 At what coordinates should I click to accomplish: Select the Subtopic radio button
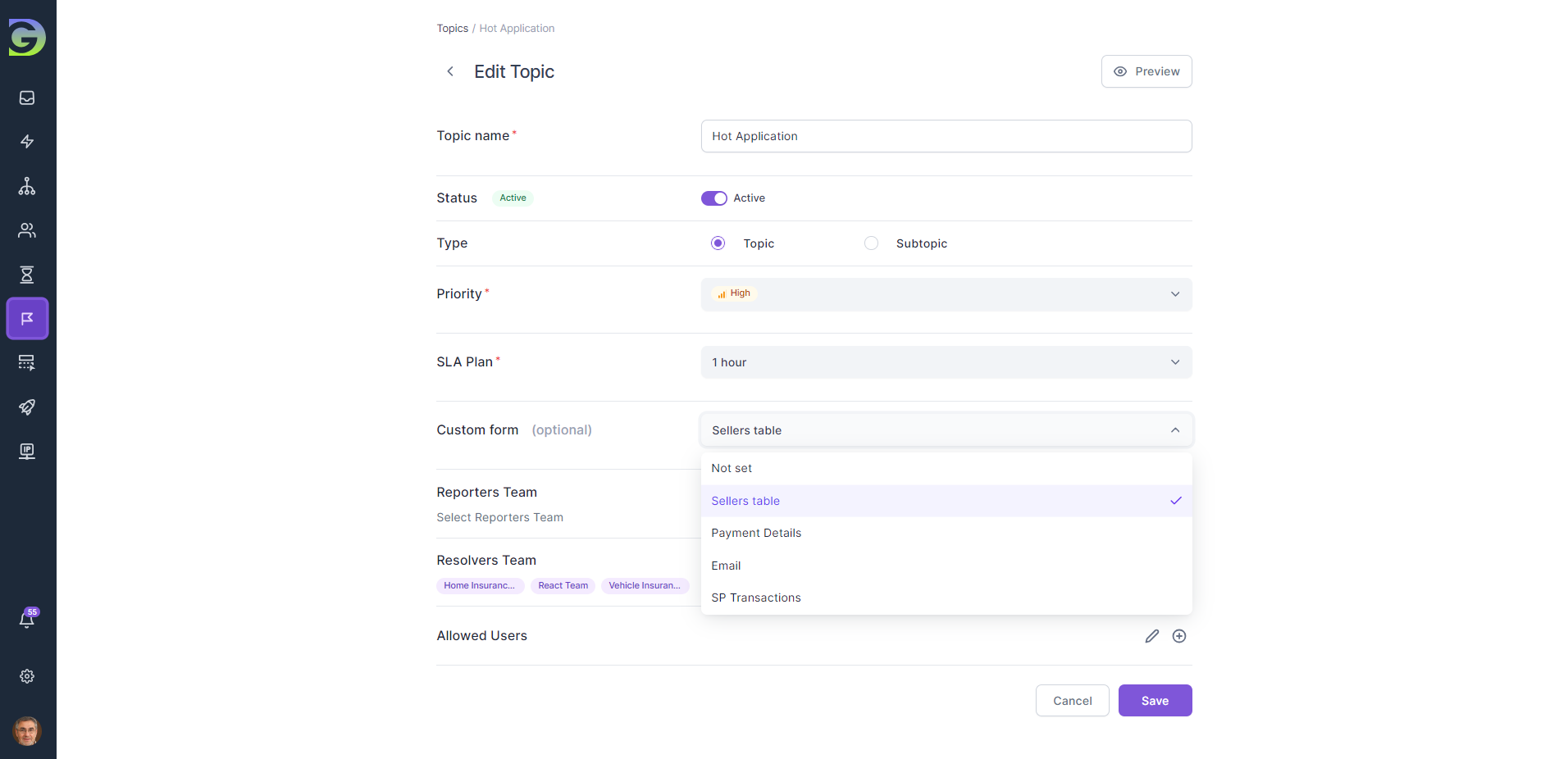871,243
